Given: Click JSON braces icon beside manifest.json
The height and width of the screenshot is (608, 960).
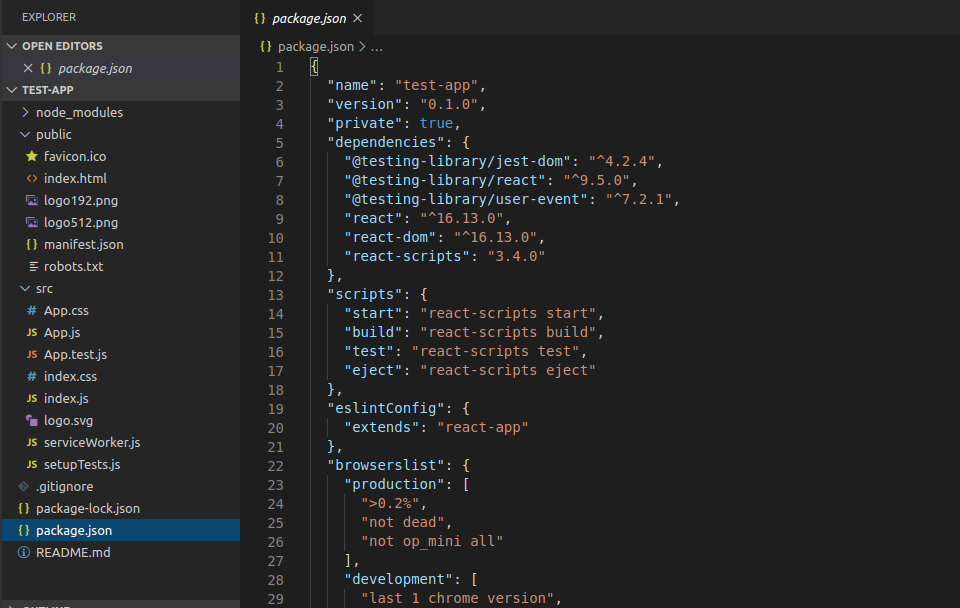Looking at the screenshot, I should coord(32,244).
